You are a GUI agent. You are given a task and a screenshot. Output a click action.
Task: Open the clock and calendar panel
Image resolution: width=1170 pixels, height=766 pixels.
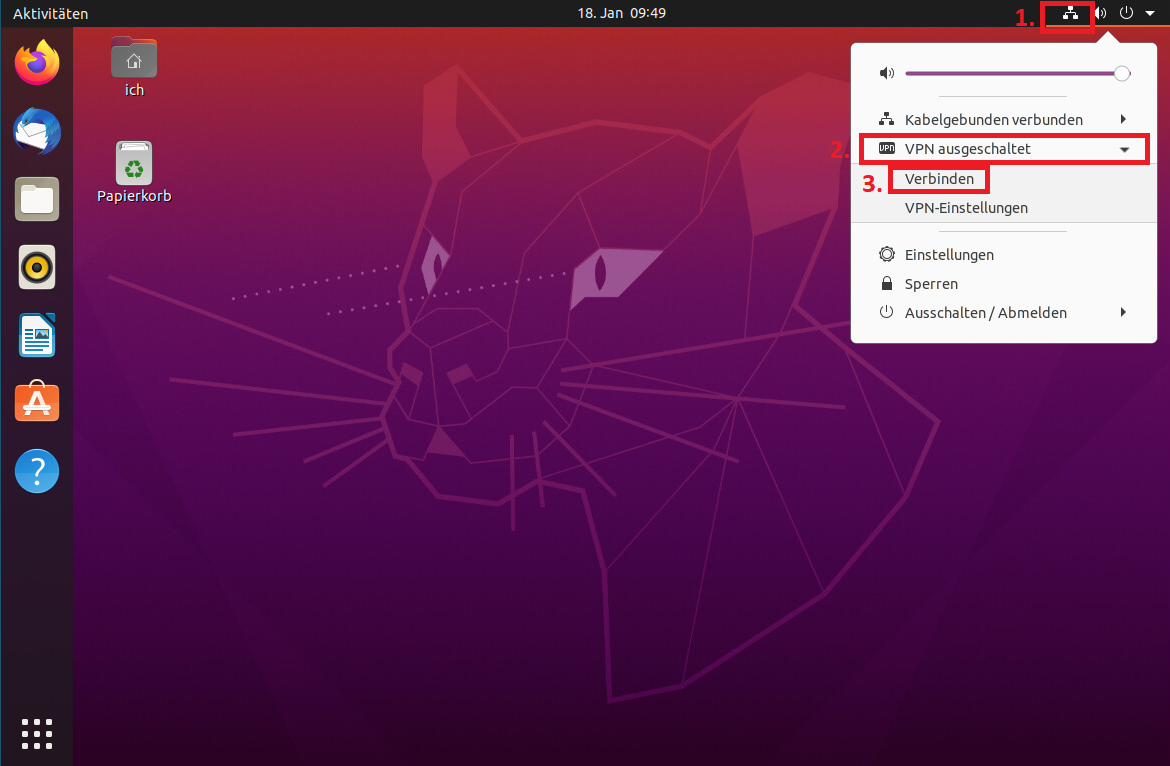click(621, 14)
